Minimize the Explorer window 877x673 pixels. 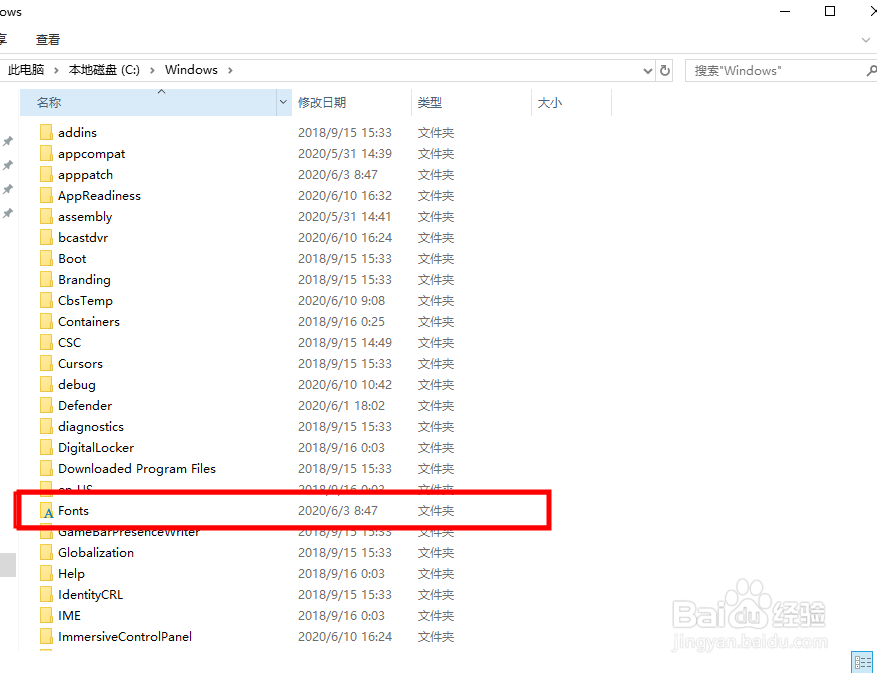[x=785, y=11]
